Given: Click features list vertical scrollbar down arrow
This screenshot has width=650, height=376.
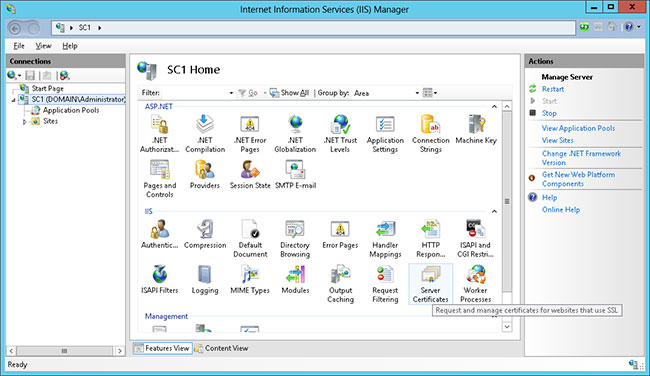Looking at the screenshot, I should (x=507, y=327).
